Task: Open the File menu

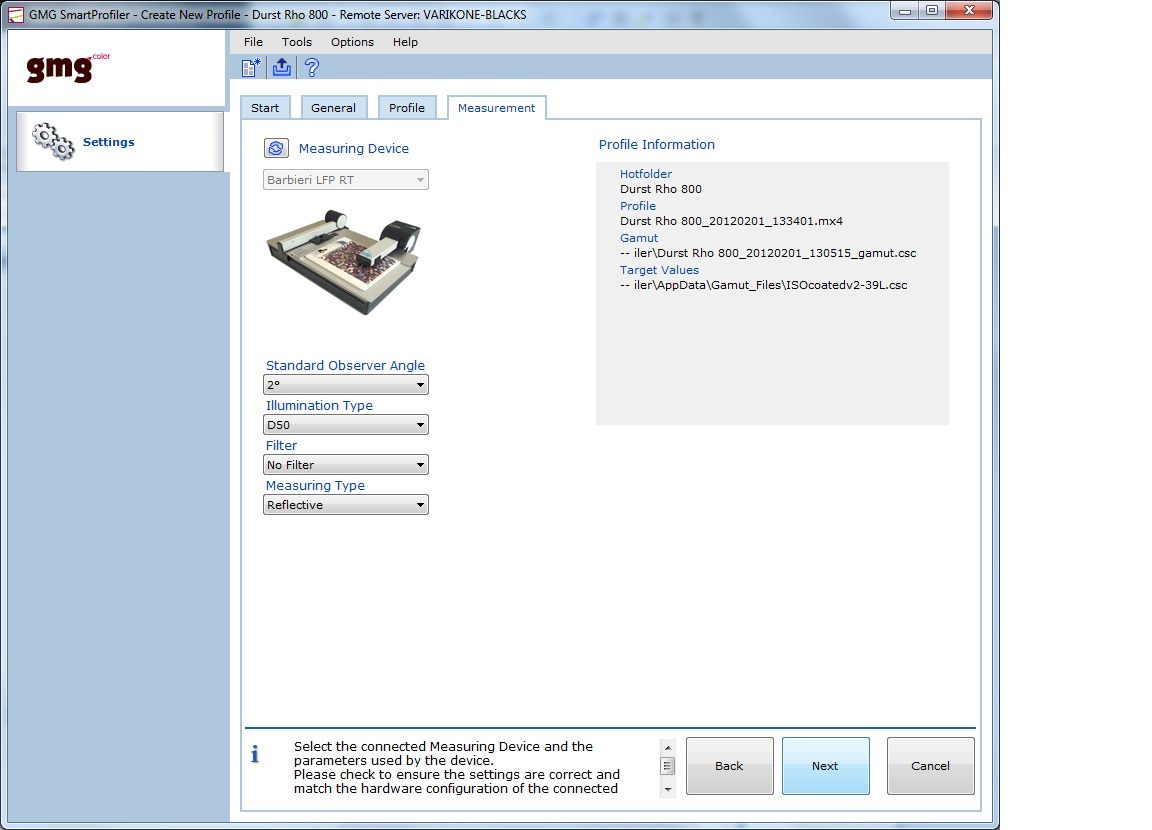Action: pyautogui.click(x=253, y=42)
